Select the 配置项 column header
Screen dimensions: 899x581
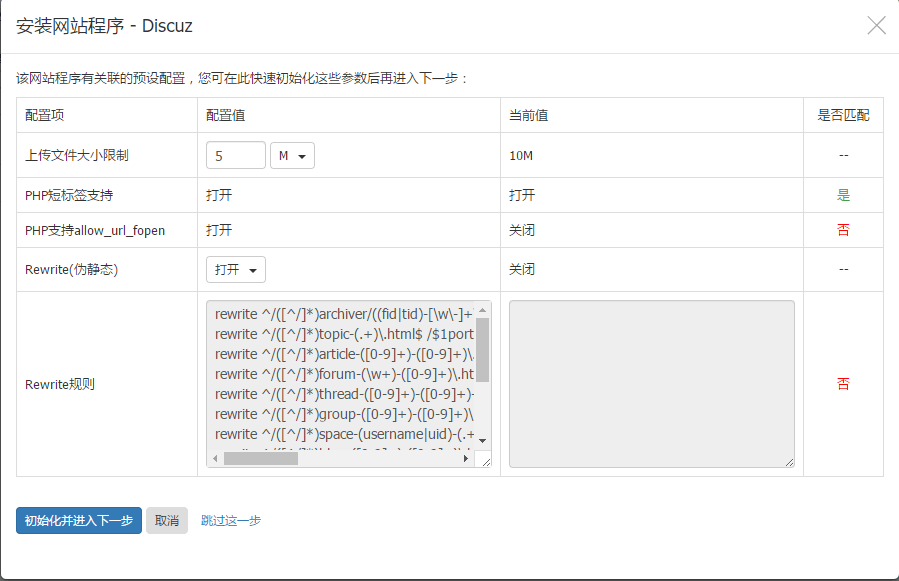45,115
